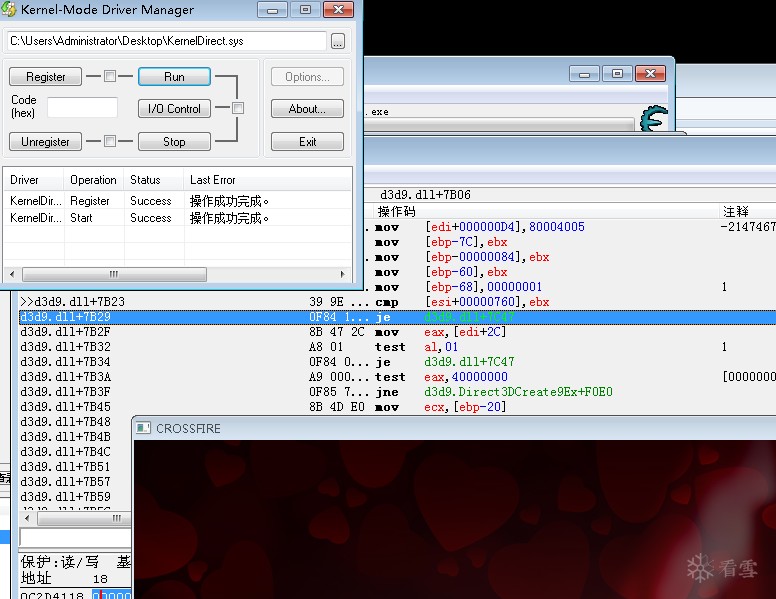Click the I/O Control button
Image resolution: width=776 pixels, height=599 pixels.
(174, 109)
